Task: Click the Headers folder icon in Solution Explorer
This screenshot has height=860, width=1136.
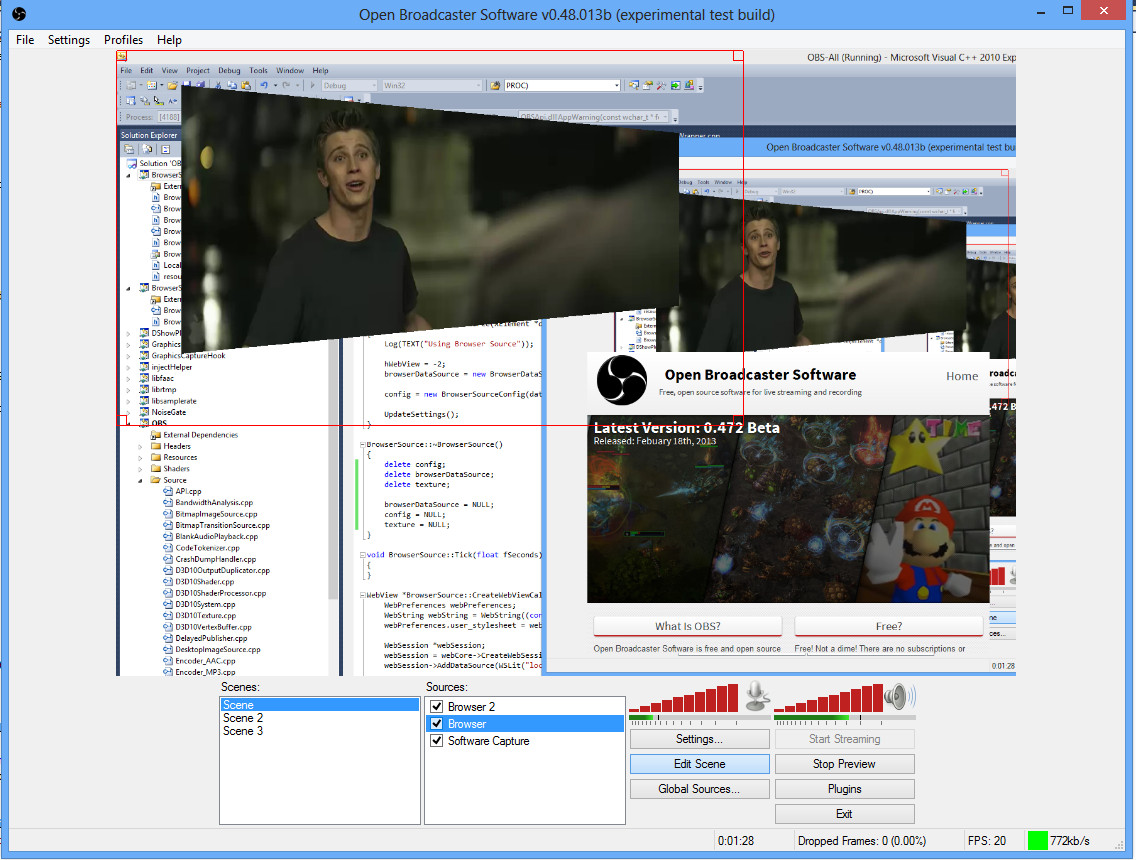Action: [x=155, y=446]
